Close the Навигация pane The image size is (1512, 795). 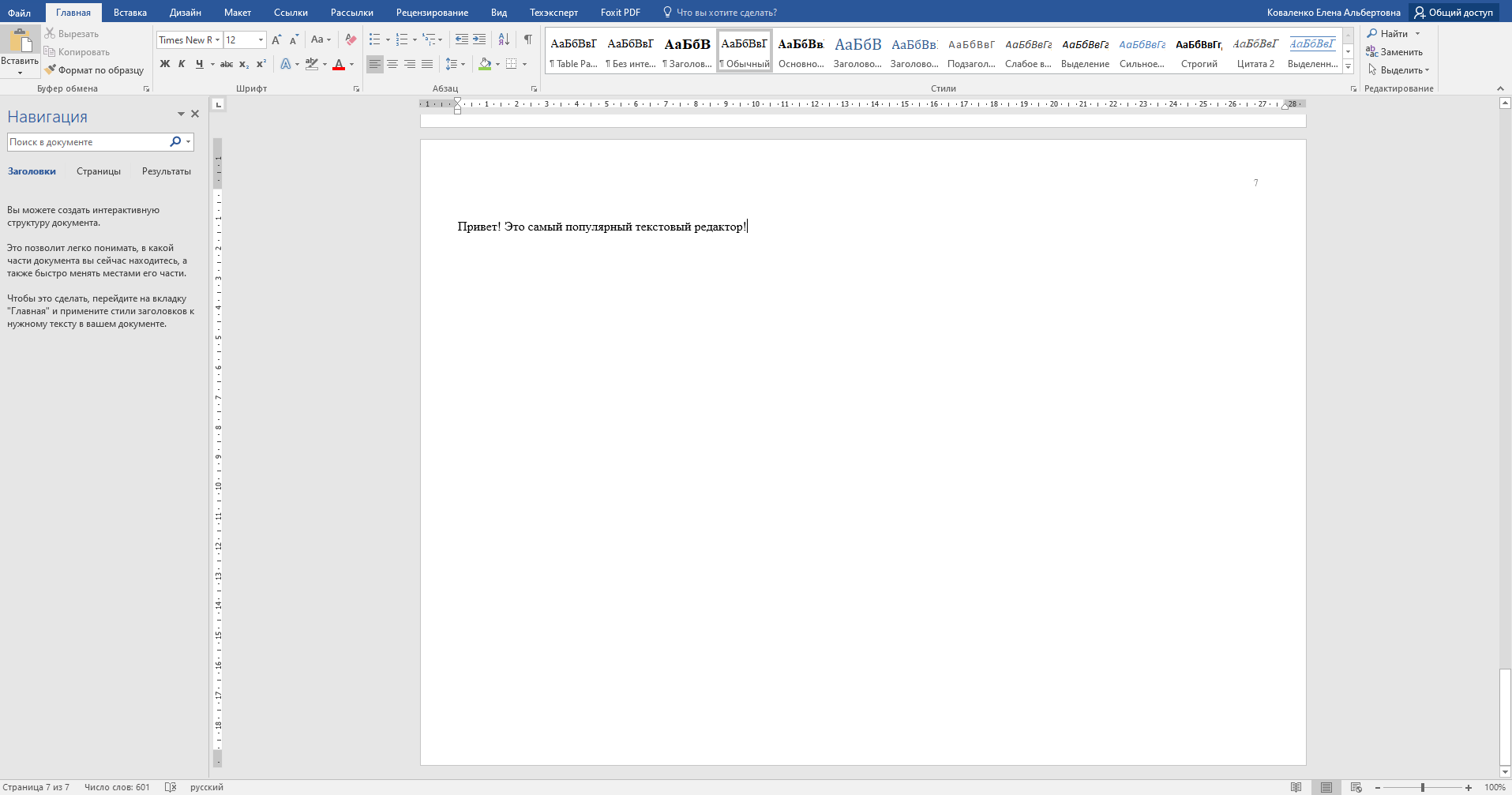pos(195,114)
